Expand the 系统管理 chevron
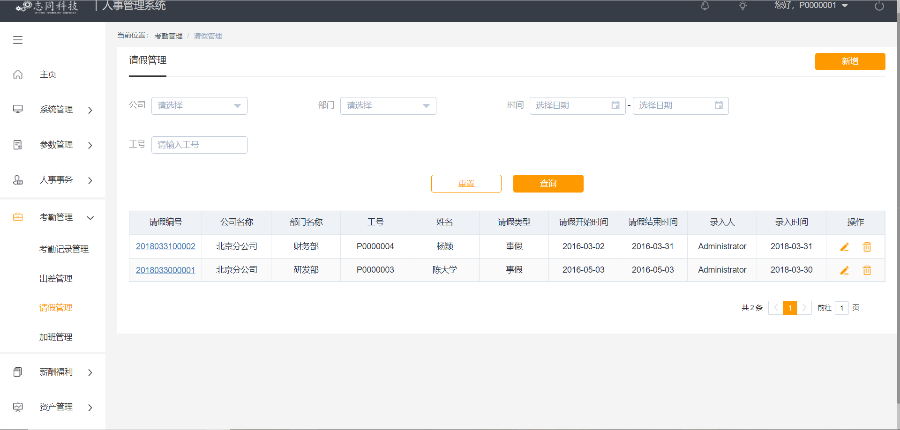Viewport: 900px width, 430px height. click(x=90, y=110)
